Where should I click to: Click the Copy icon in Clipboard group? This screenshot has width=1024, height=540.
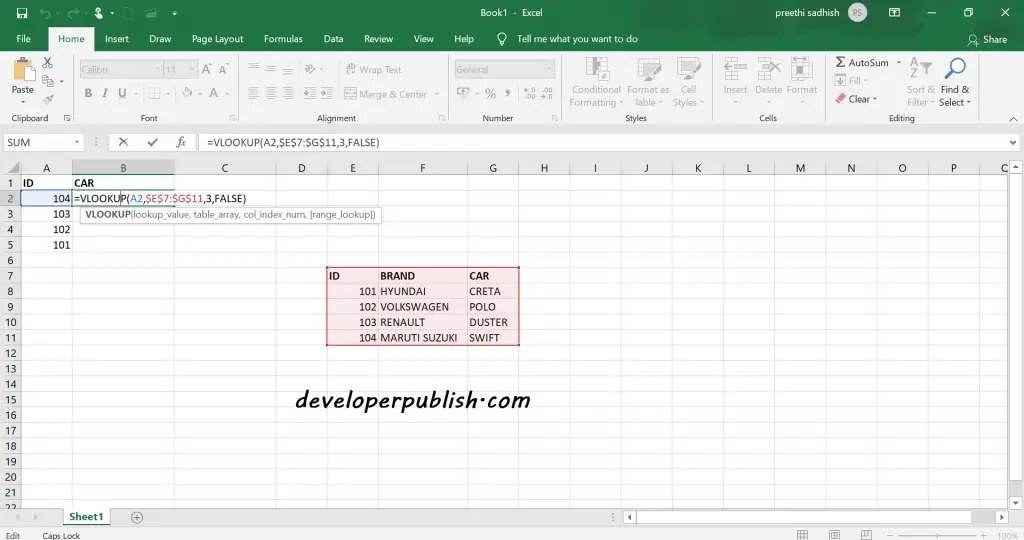click(x=48, y=81)
